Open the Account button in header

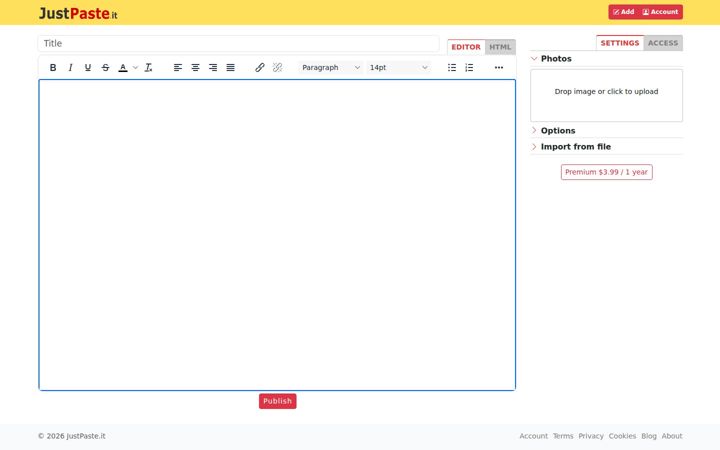(660, 12)
